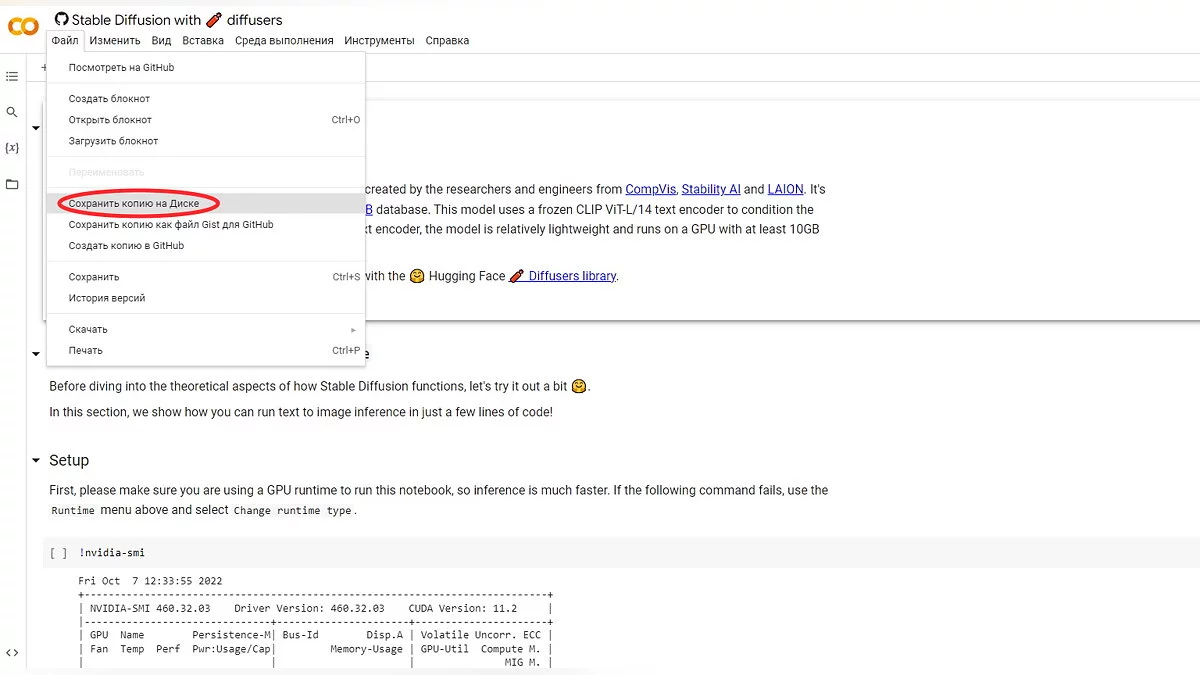
Task: Open the Вставка menu
Action: tap(203, 41)
